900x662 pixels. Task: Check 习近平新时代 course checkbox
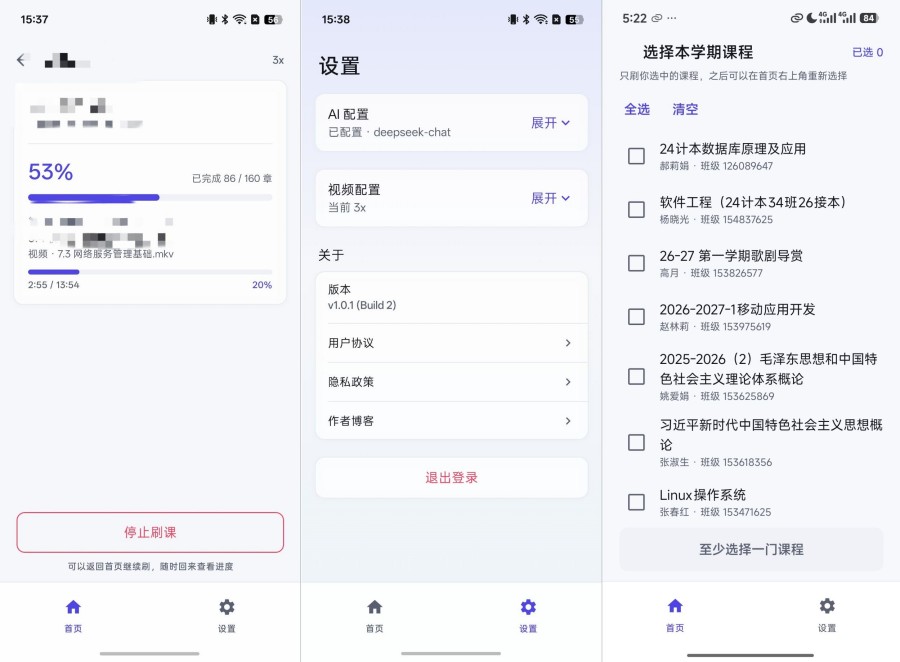(636, 443)
